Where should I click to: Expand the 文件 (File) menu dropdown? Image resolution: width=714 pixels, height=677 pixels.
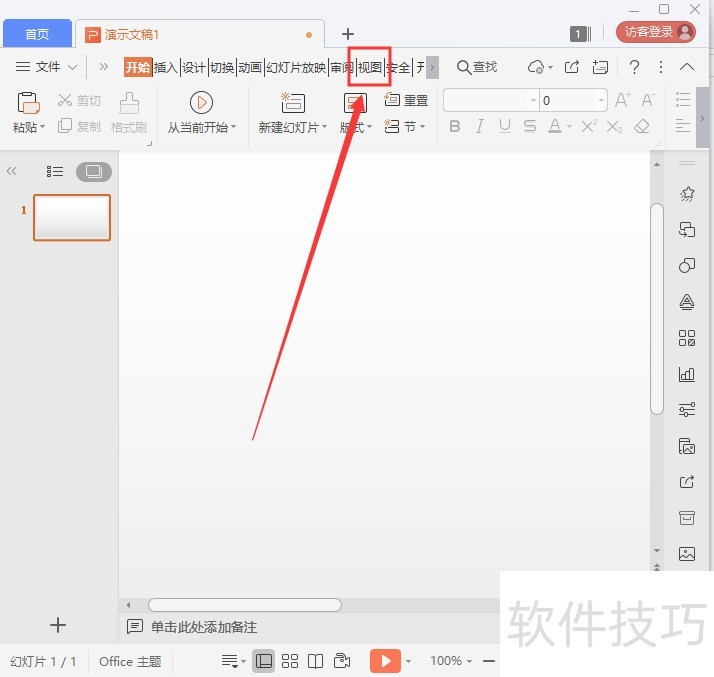46,67
